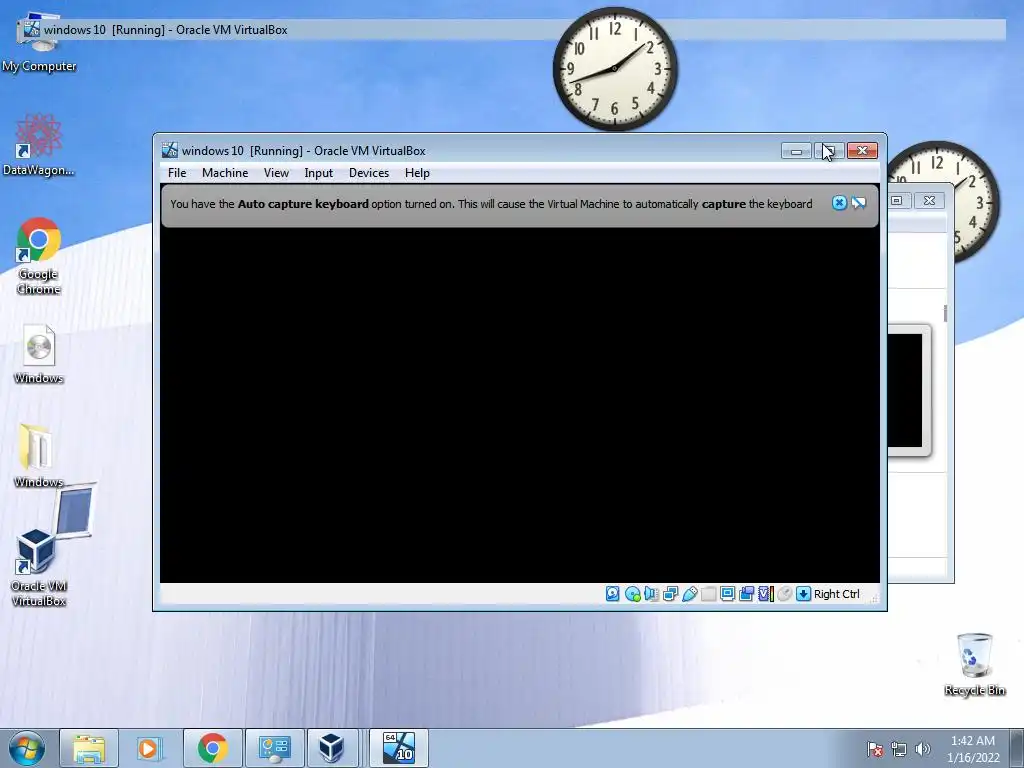The height and width of the screenshot is (768, 1024).
Task: Click the USB devices status icon
Action: [690, 594]
